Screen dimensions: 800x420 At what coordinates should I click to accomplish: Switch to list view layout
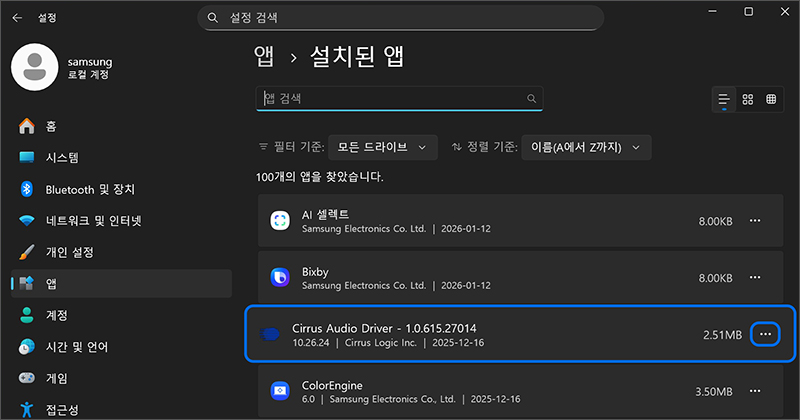(724, 99)
